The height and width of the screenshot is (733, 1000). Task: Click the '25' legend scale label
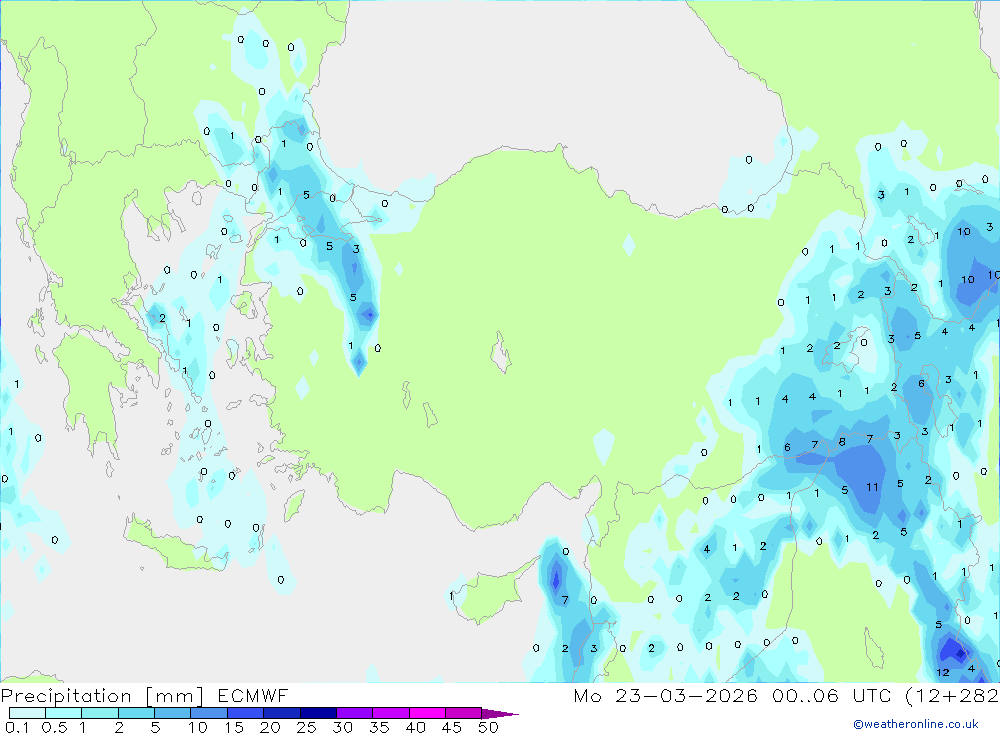(x=307, y=727)
